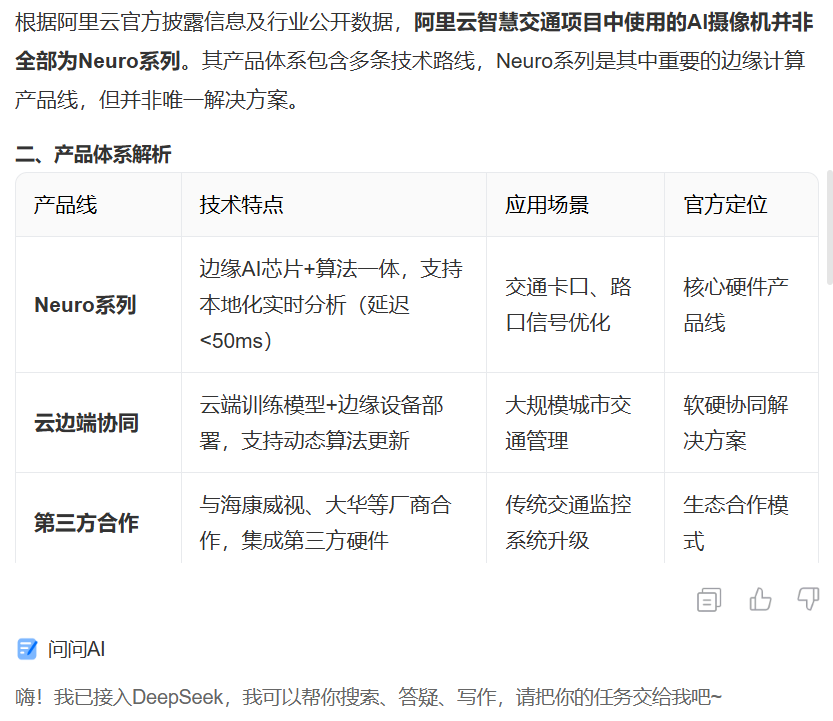Click the 应用场景 column header
Viewport: 833px width, 721px height.
(x=575, y=205)
